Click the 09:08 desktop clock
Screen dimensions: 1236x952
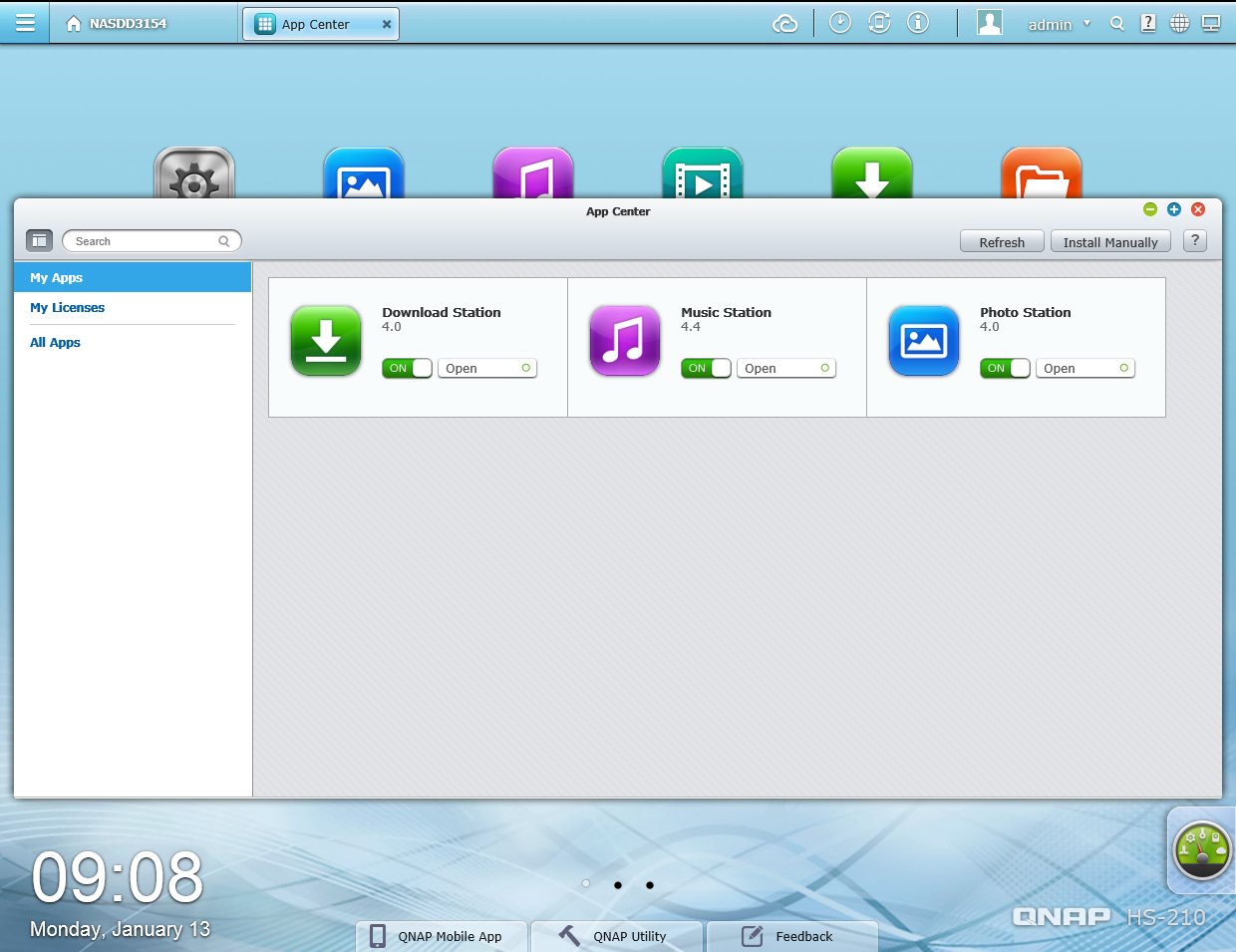(118, 878)
